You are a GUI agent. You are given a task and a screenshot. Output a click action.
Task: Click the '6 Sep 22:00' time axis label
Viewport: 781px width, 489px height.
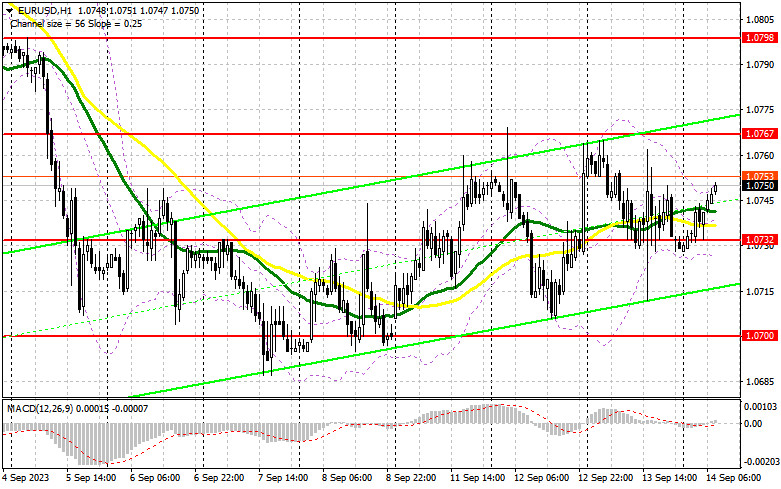(x=219, y=478)
